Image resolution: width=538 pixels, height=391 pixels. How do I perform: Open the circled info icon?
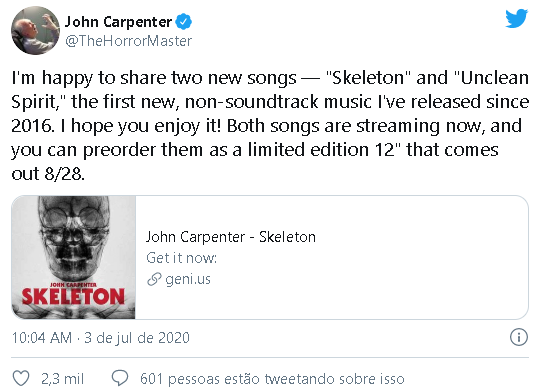point(518,337)
